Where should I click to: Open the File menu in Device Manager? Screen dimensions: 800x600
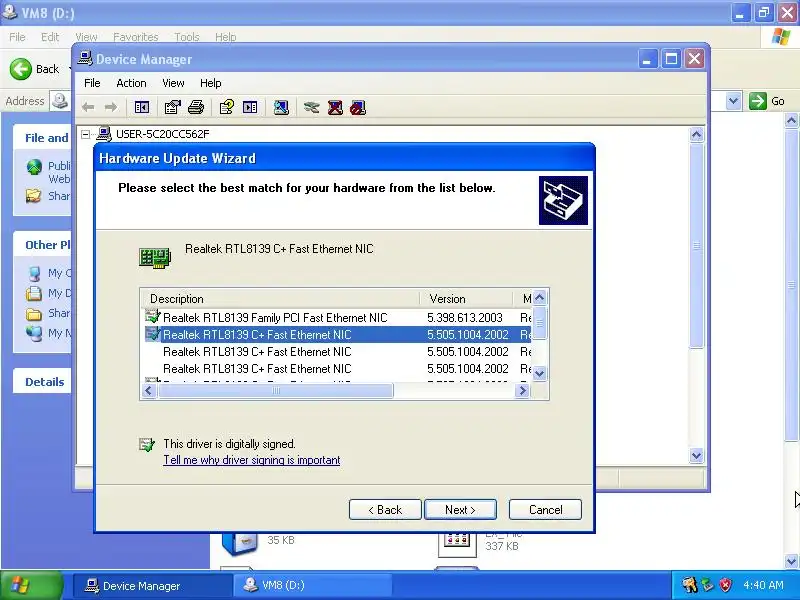pyautogui.click(x=92, y=83)
